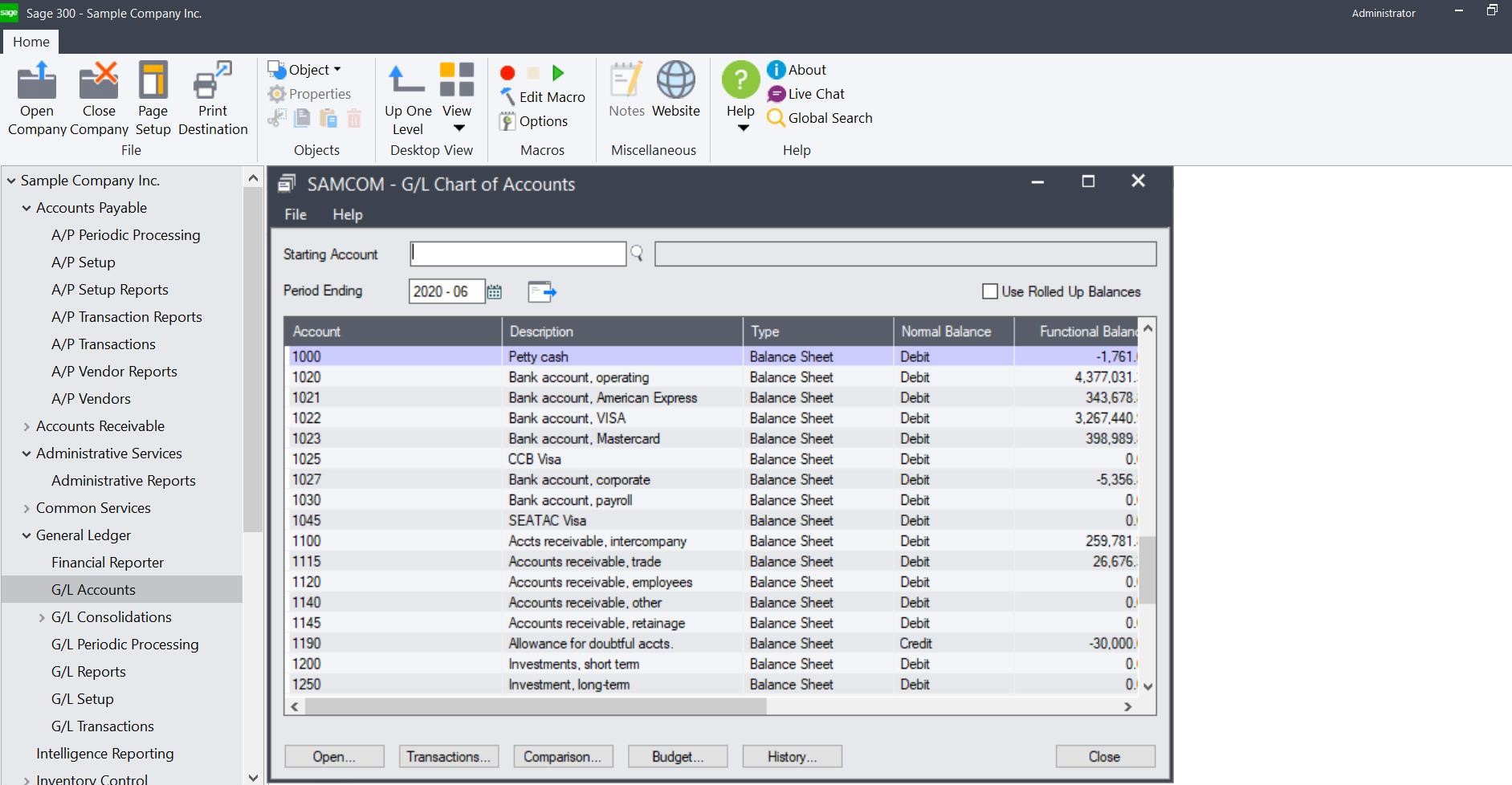Select G/L Transactions in tree
Viewport: 1512px width, 785px height.
tap(103, 726)
